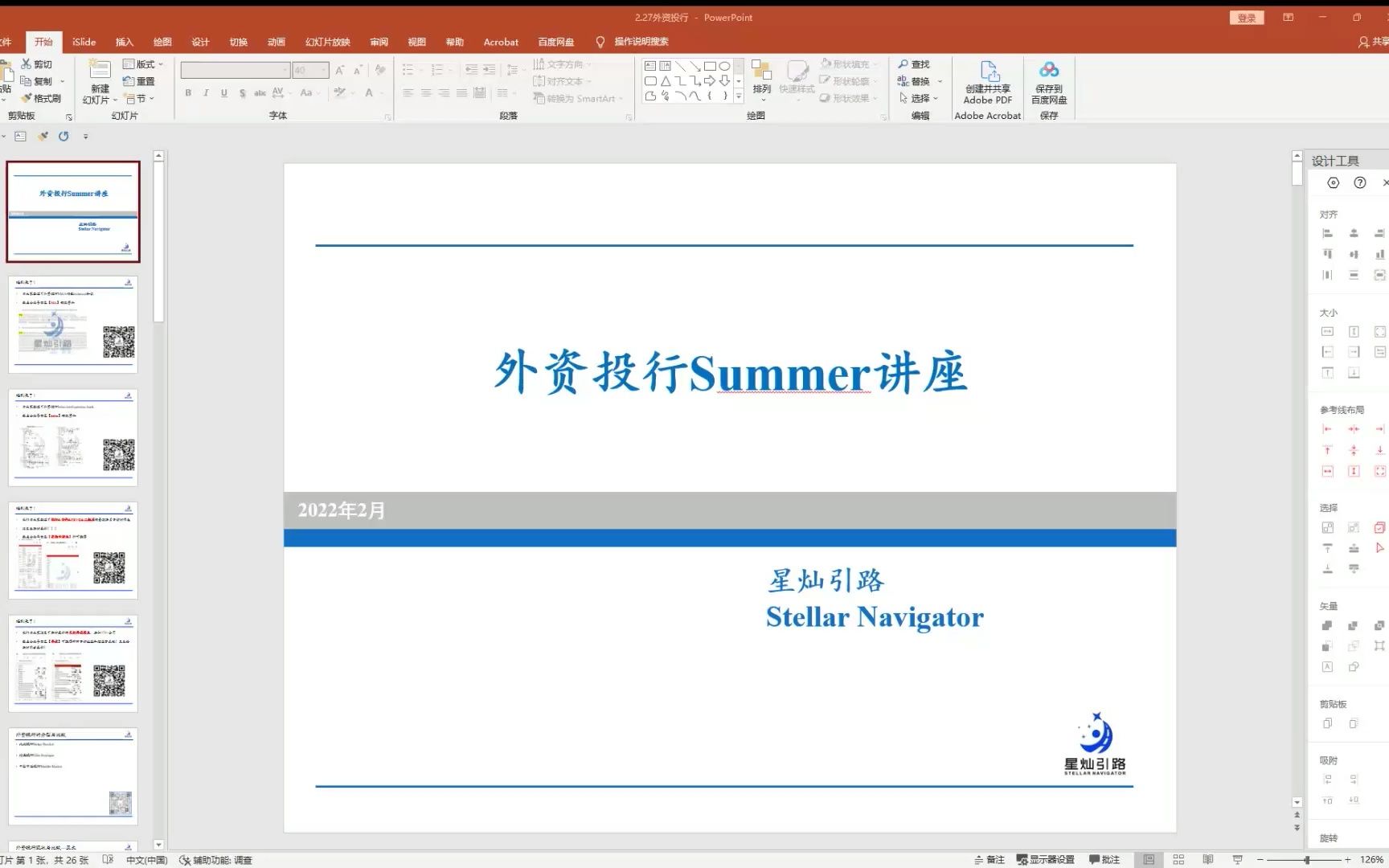This screenshot has height=868, width=1389.
Task: Adjust the zoom slider handle
Action: pyautogui.click(x=1307, y=860)
